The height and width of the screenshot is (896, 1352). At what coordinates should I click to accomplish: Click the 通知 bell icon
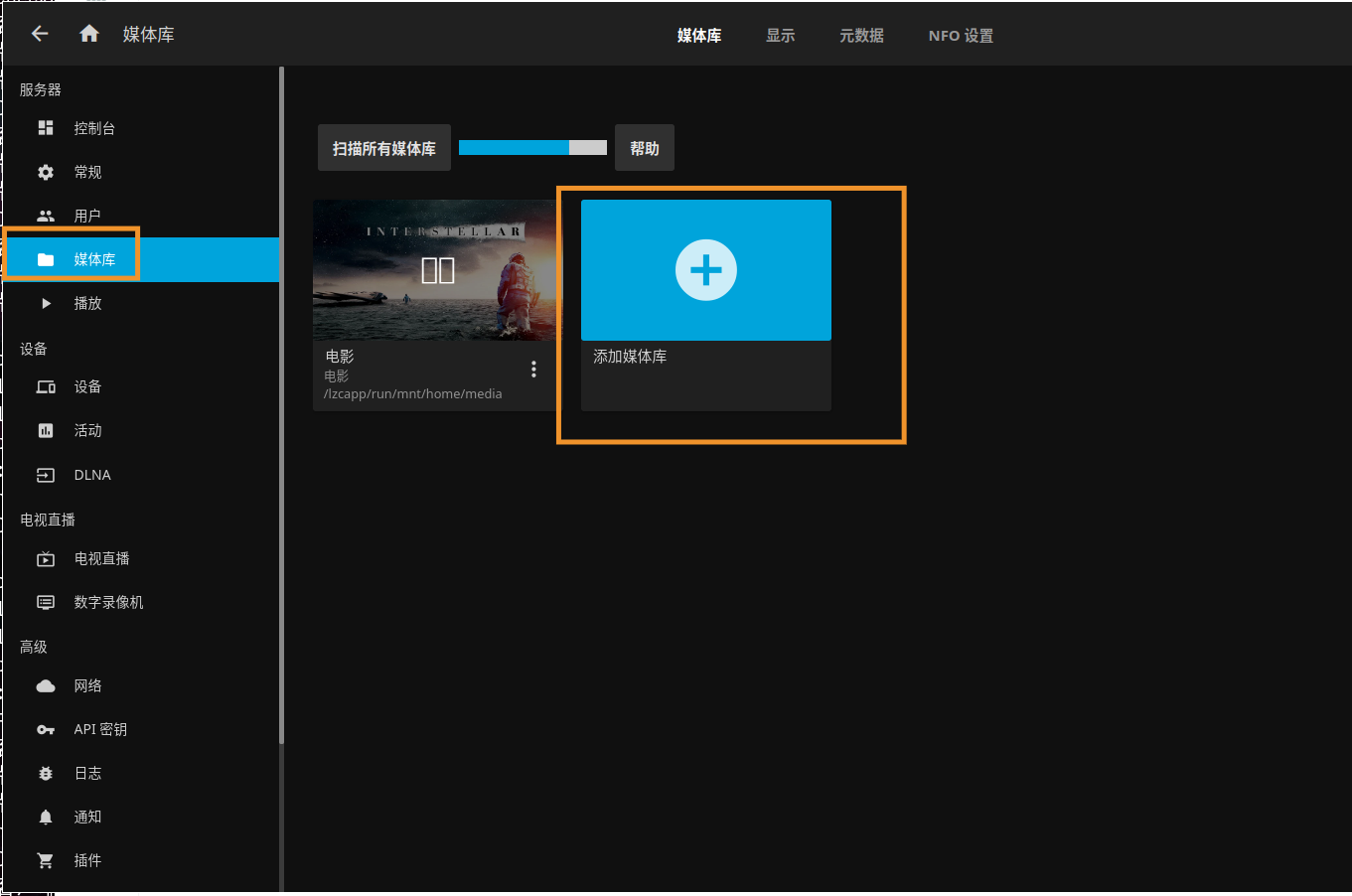[x=46, y=817]
